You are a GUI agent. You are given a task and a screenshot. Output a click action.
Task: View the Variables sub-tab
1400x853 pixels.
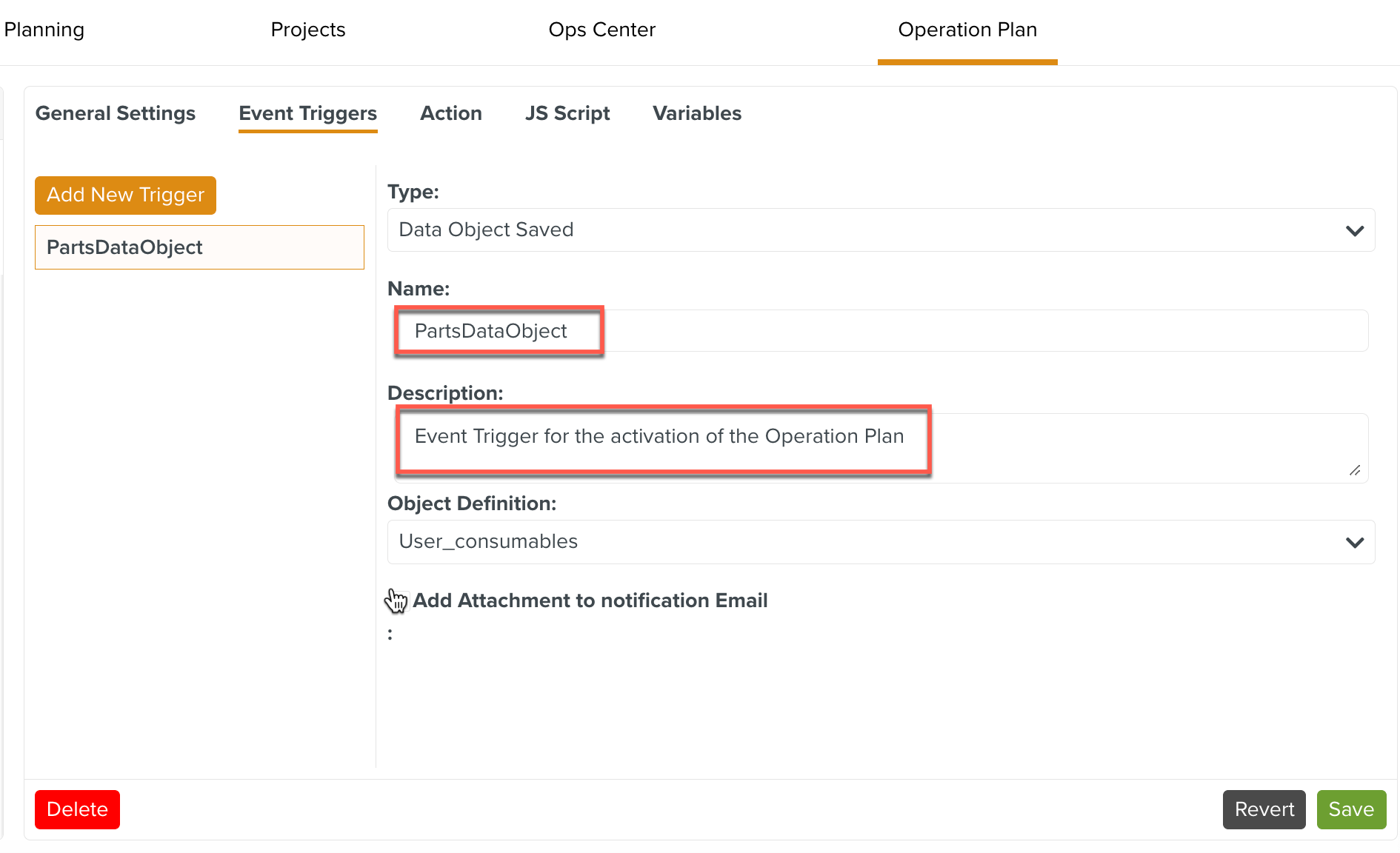[x=696, y=113]
